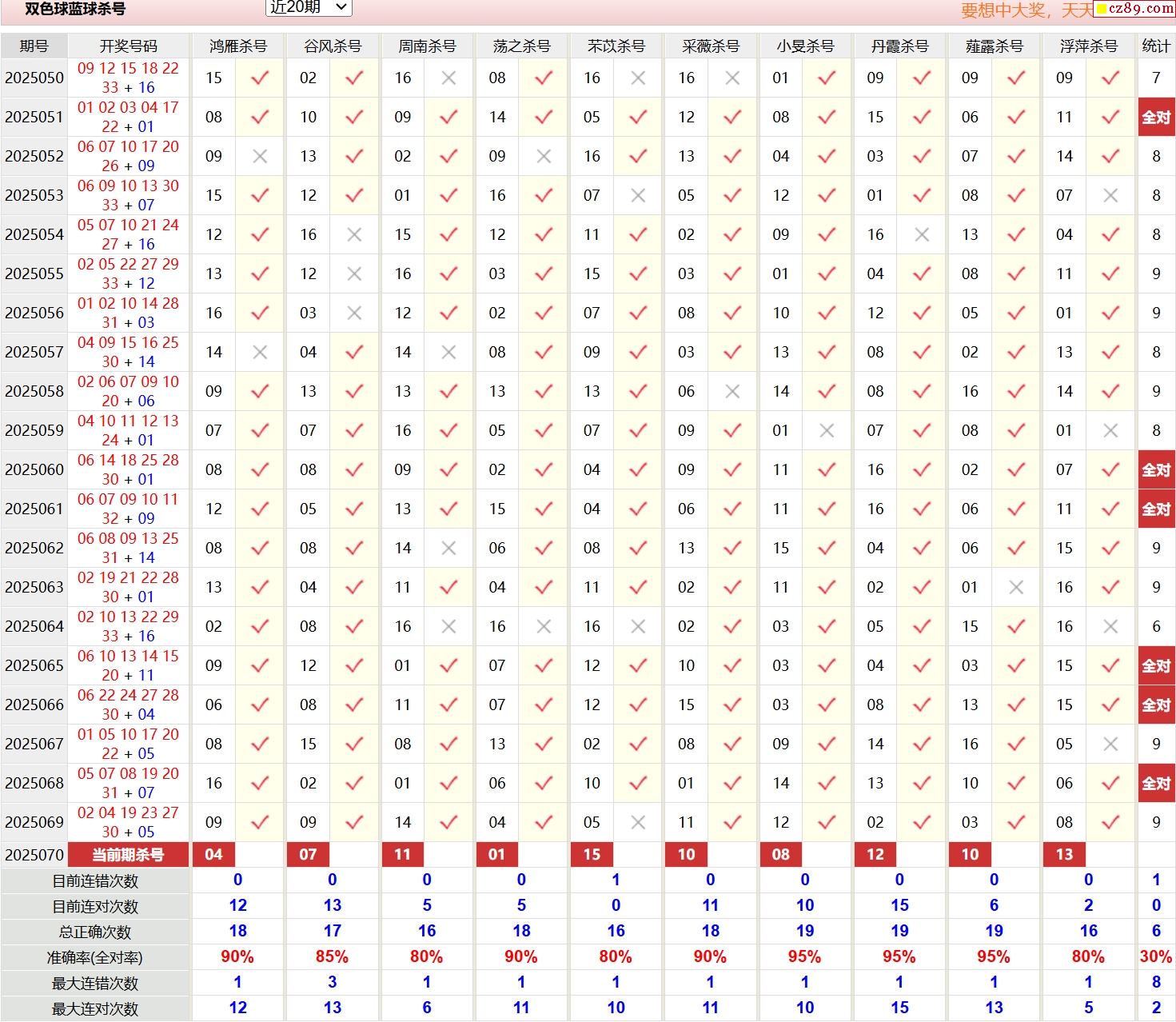This screenshot has width=1176, height=1022.
Task: Click the red check for 小旻杀号 in row 2025069
Action: coord(827,822)
